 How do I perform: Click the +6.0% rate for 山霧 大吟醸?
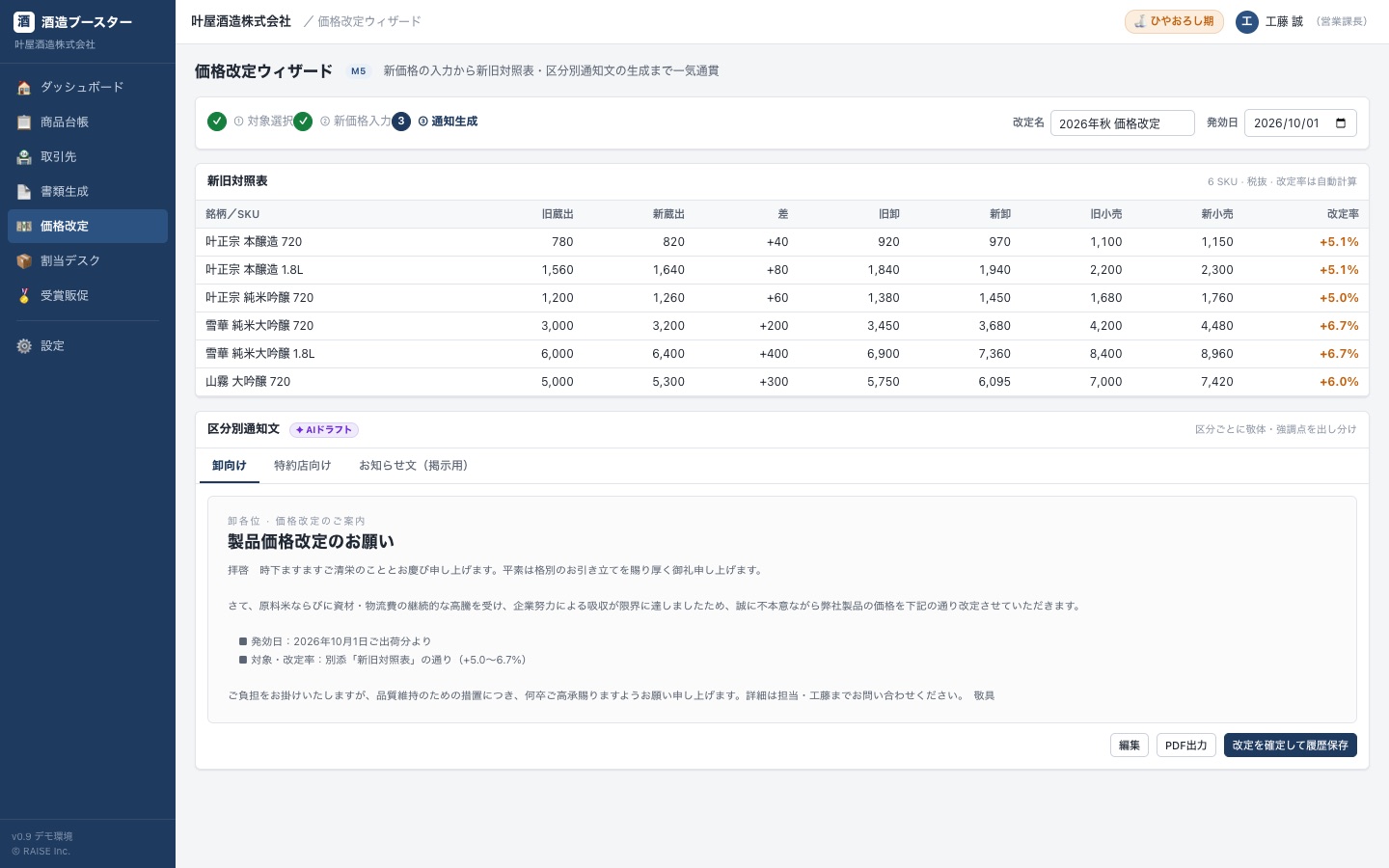1339,382
